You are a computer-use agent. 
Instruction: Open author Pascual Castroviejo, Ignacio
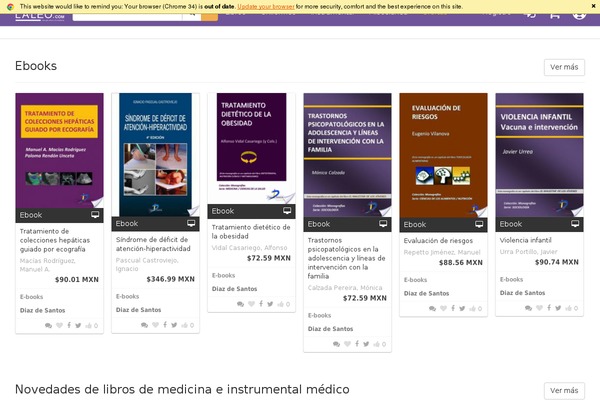(147, 264)
